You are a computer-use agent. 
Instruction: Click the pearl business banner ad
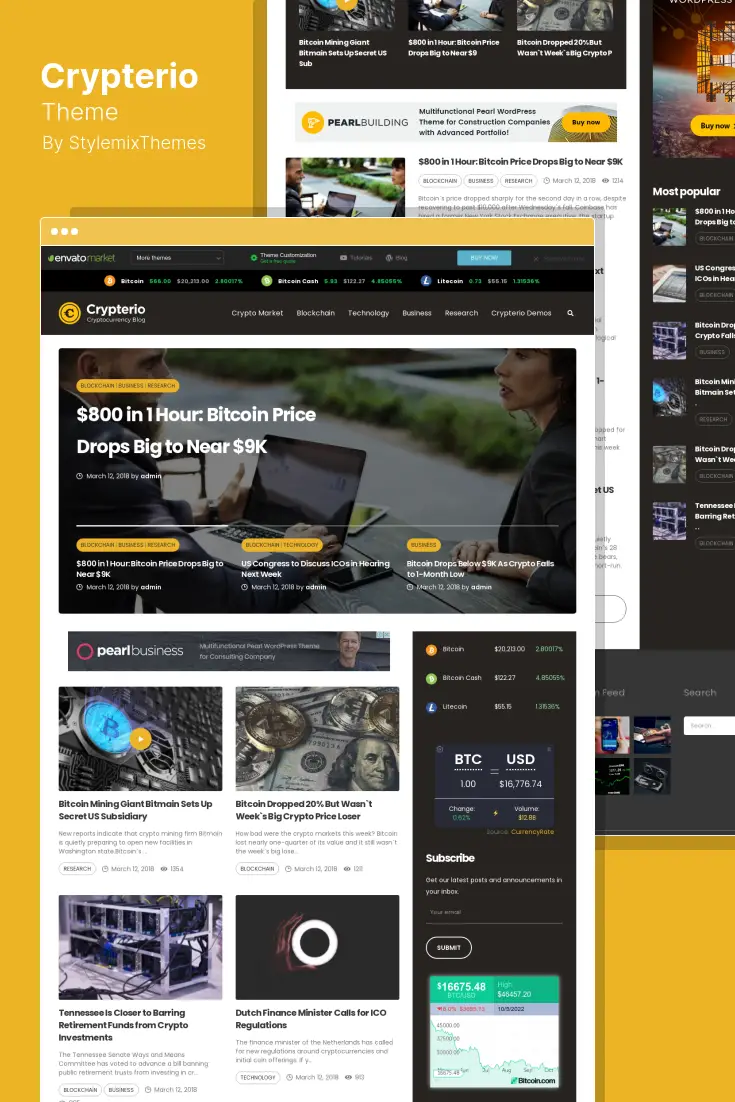[x=229, y=651]
